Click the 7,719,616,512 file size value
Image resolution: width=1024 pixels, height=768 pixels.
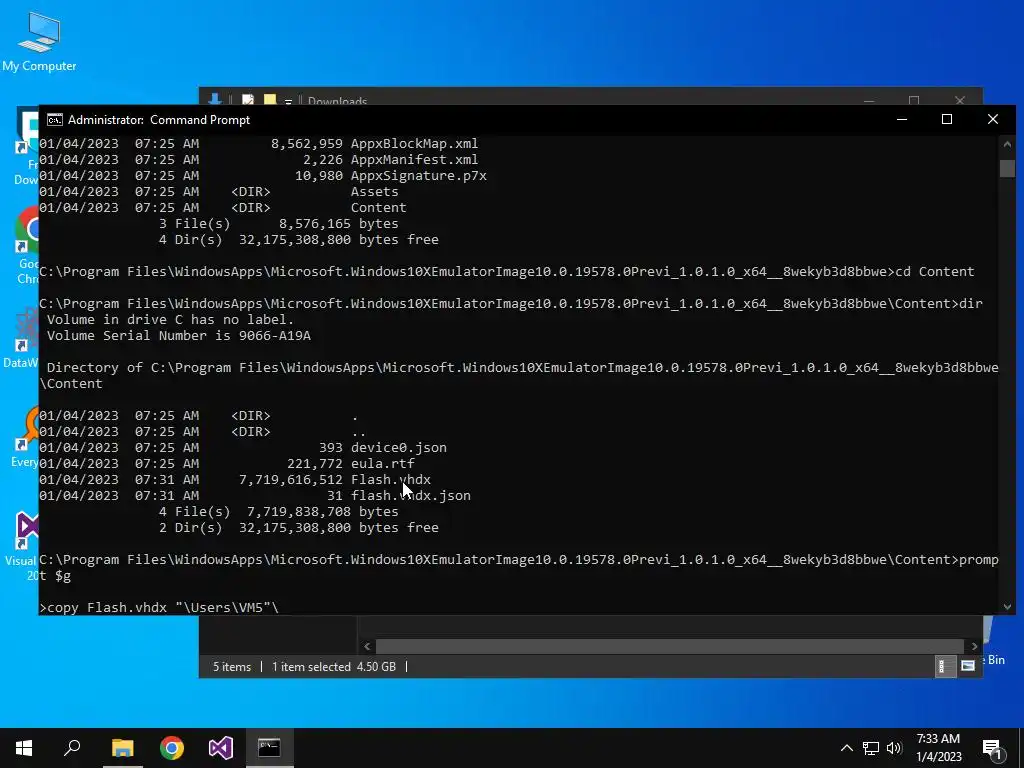point(291,479)
